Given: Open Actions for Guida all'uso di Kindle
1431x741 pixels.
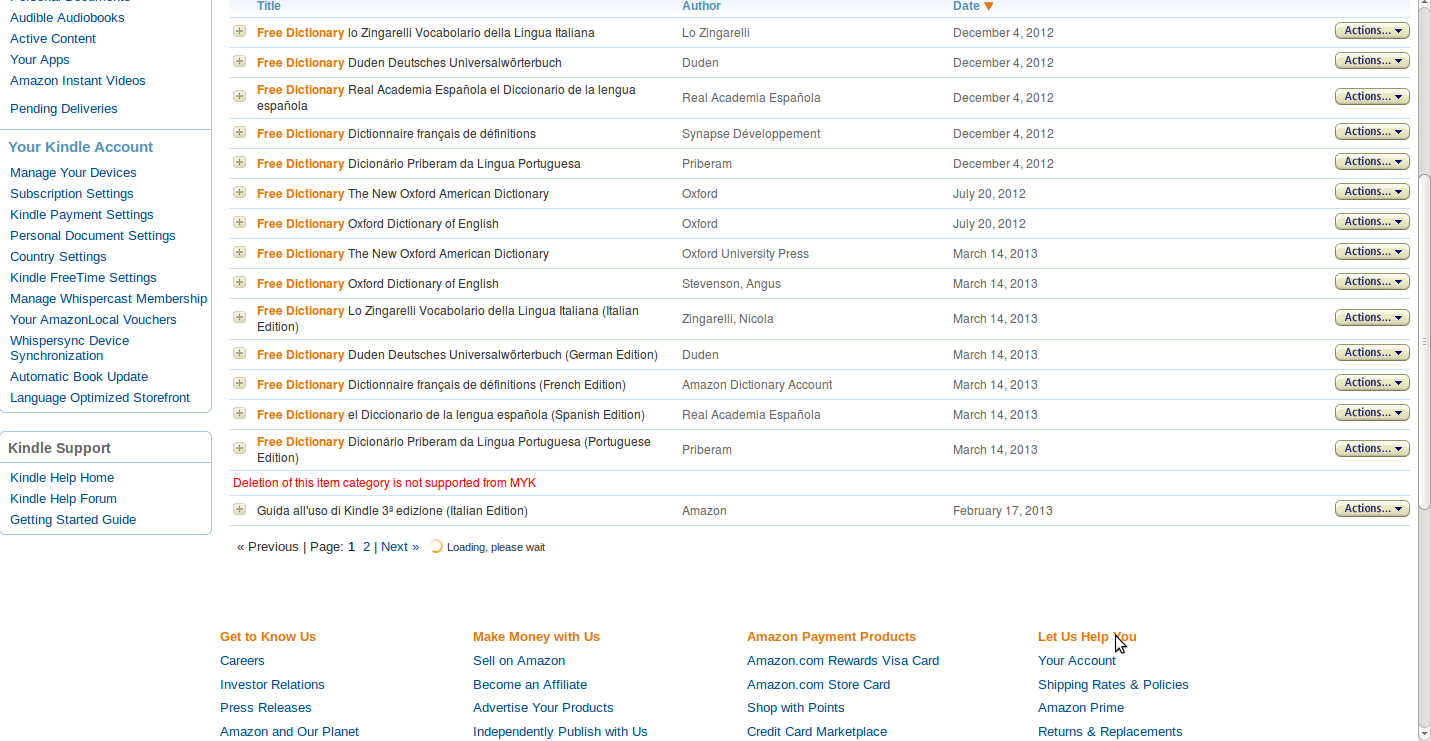Looking at the screenshot, I should pos(1372,509).
